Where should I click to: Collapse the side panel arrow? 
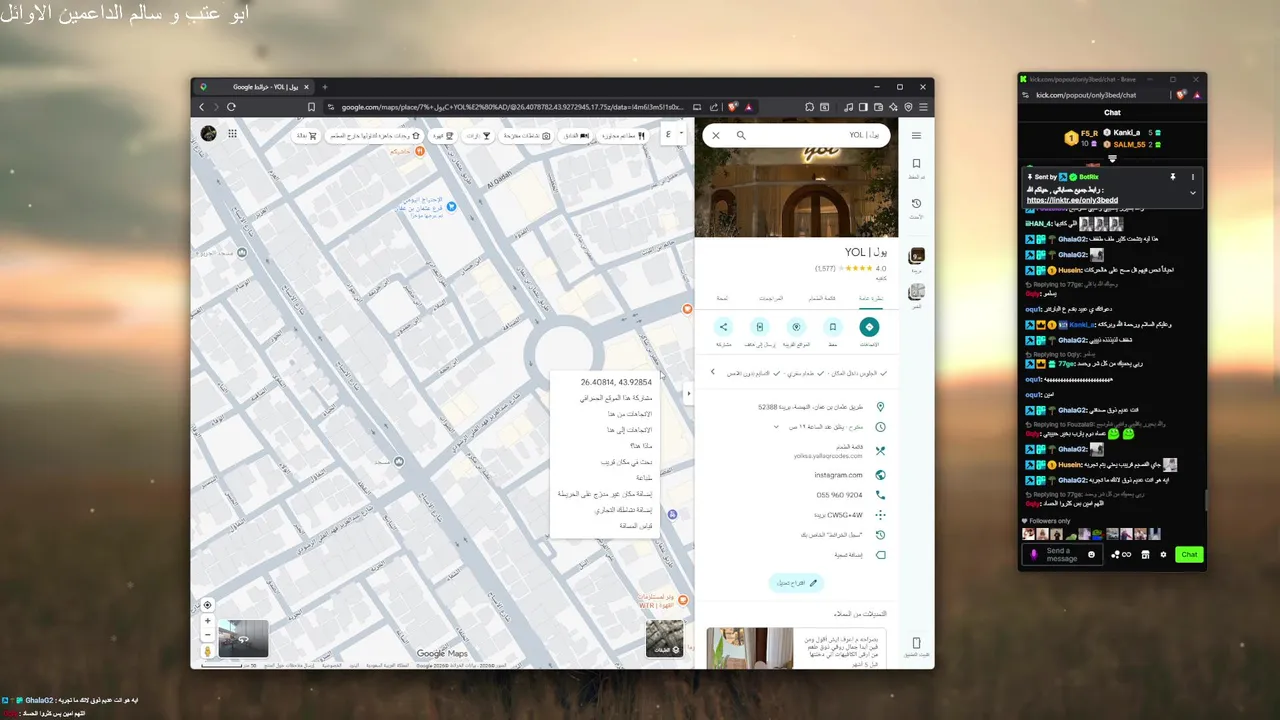point(689,394)
